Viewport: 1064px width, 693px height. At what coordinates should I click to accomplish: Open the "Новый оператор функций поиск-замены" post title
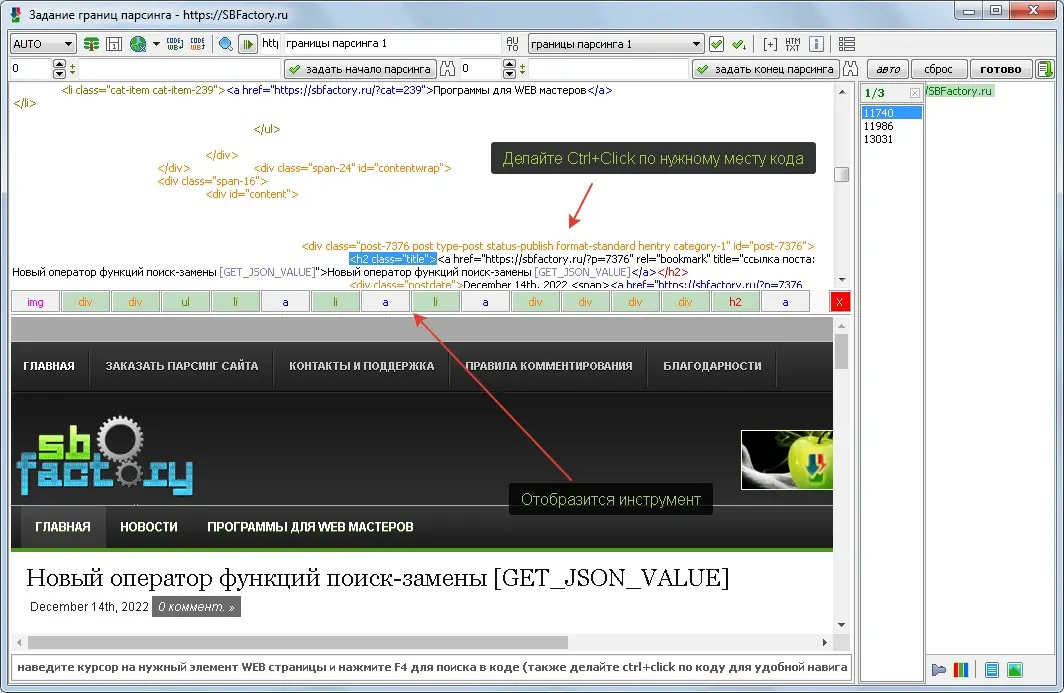tap(377, 578)
